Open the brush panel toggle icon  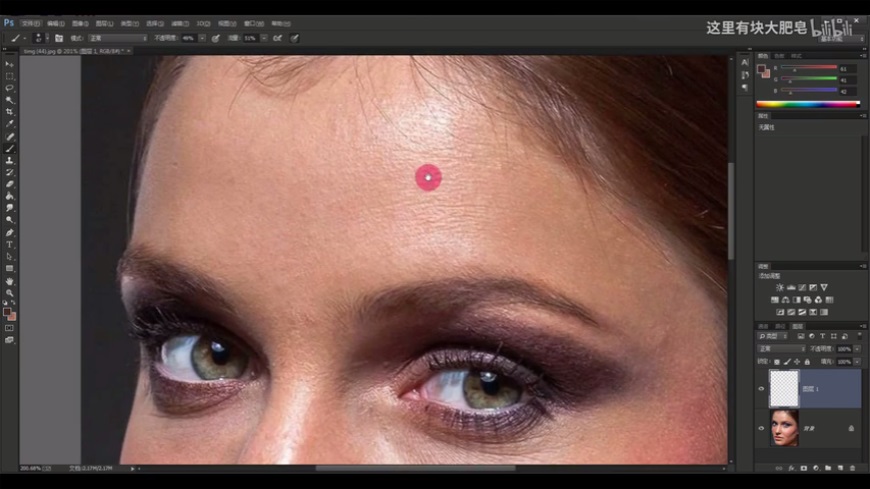(59, 38)
